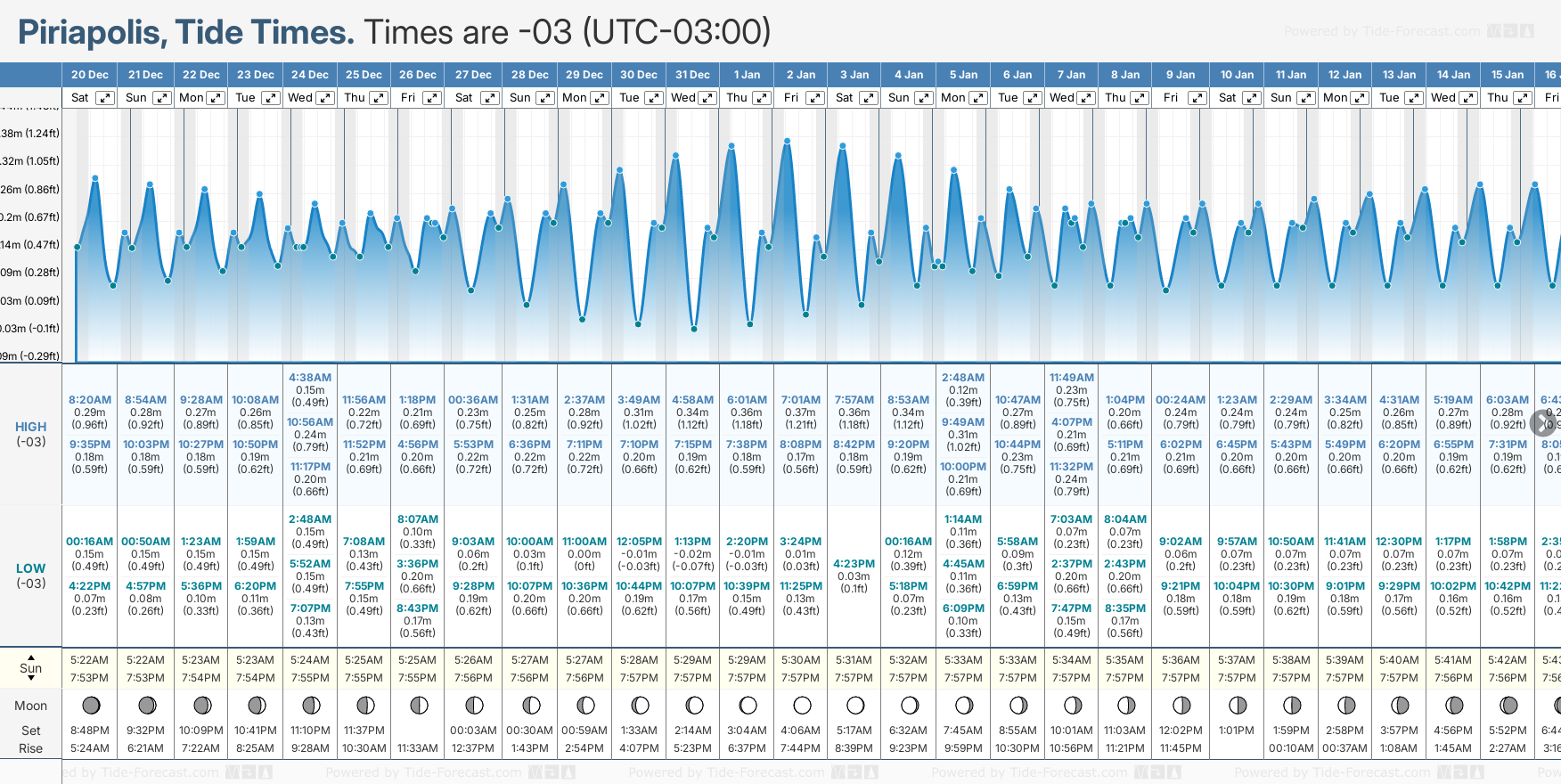This screenshot has width=1561, height=784.
Task: Expand the Fri 9 Jan column
Action: pyautogui.click(x=1197, y=98)
